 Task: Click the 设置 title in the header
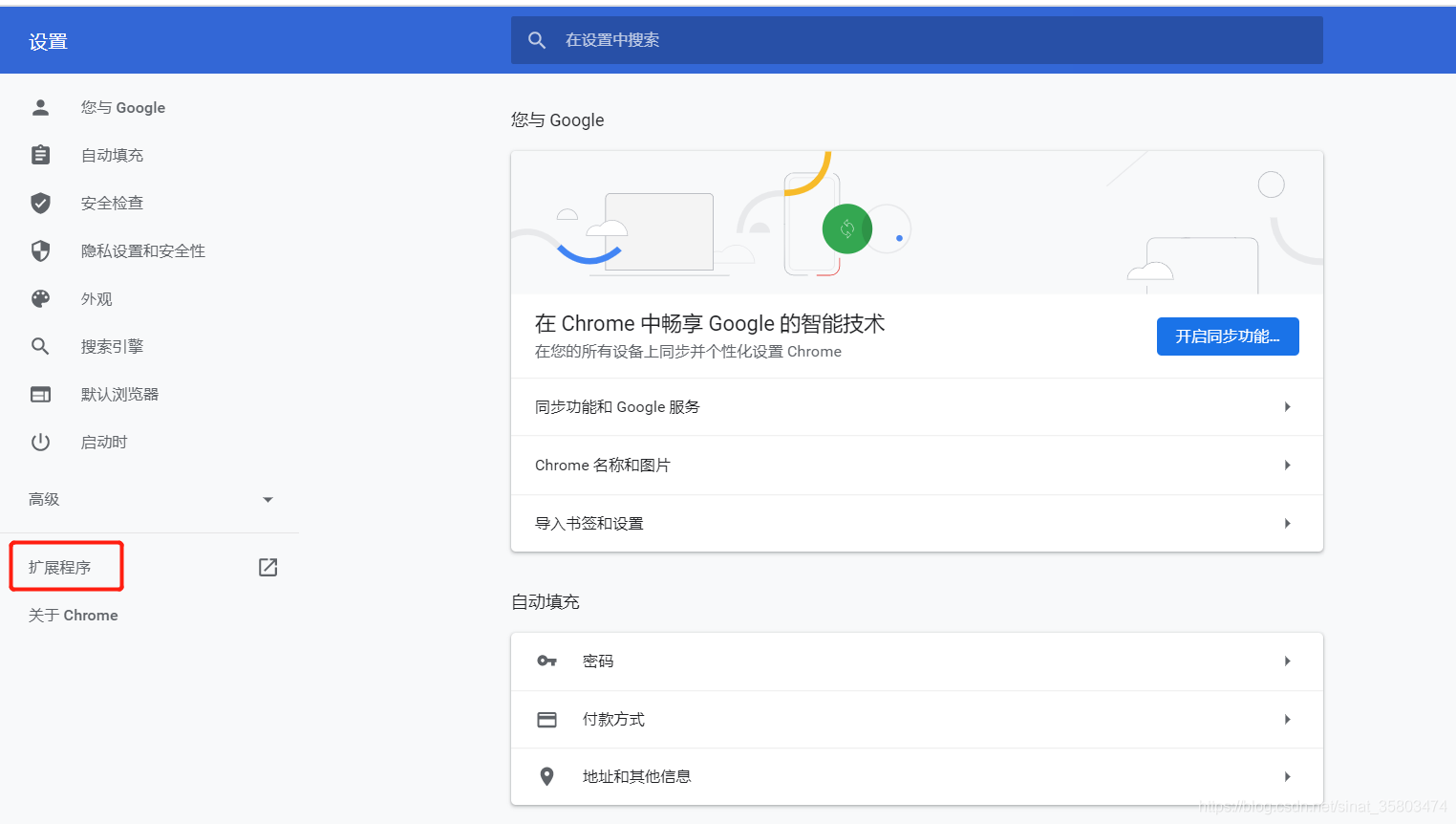click(48, 41)
